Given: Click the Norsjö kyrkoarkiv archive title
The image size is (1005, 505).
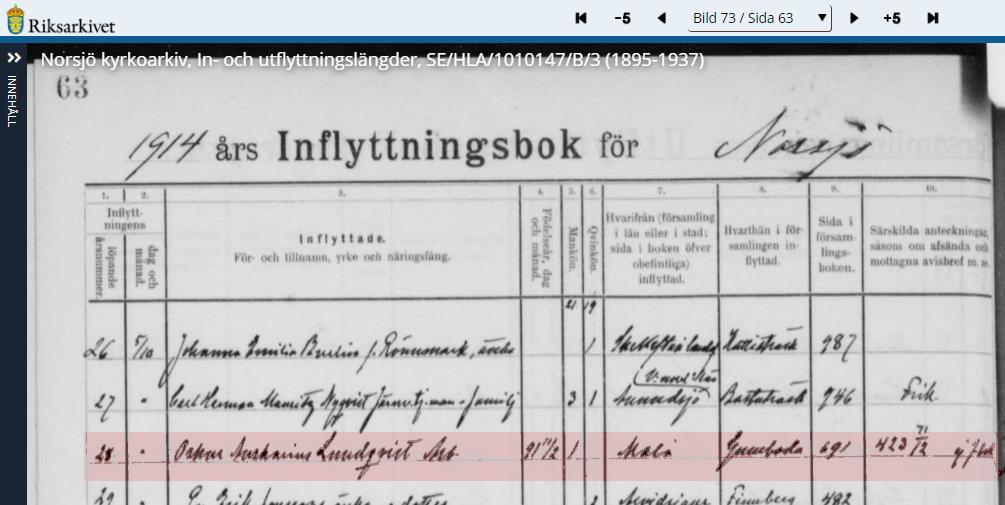Looking at the screenshot, I should pyautogui.click(x=372, y=60).
